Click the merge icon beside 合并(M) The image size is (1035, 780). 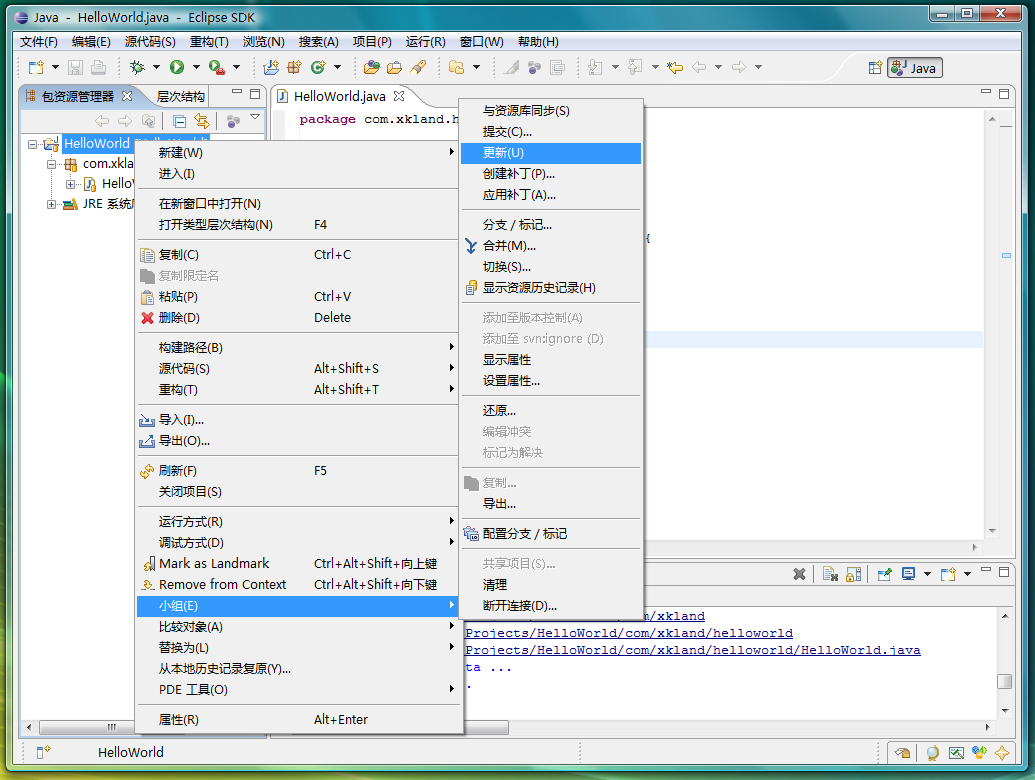[471, 246]
